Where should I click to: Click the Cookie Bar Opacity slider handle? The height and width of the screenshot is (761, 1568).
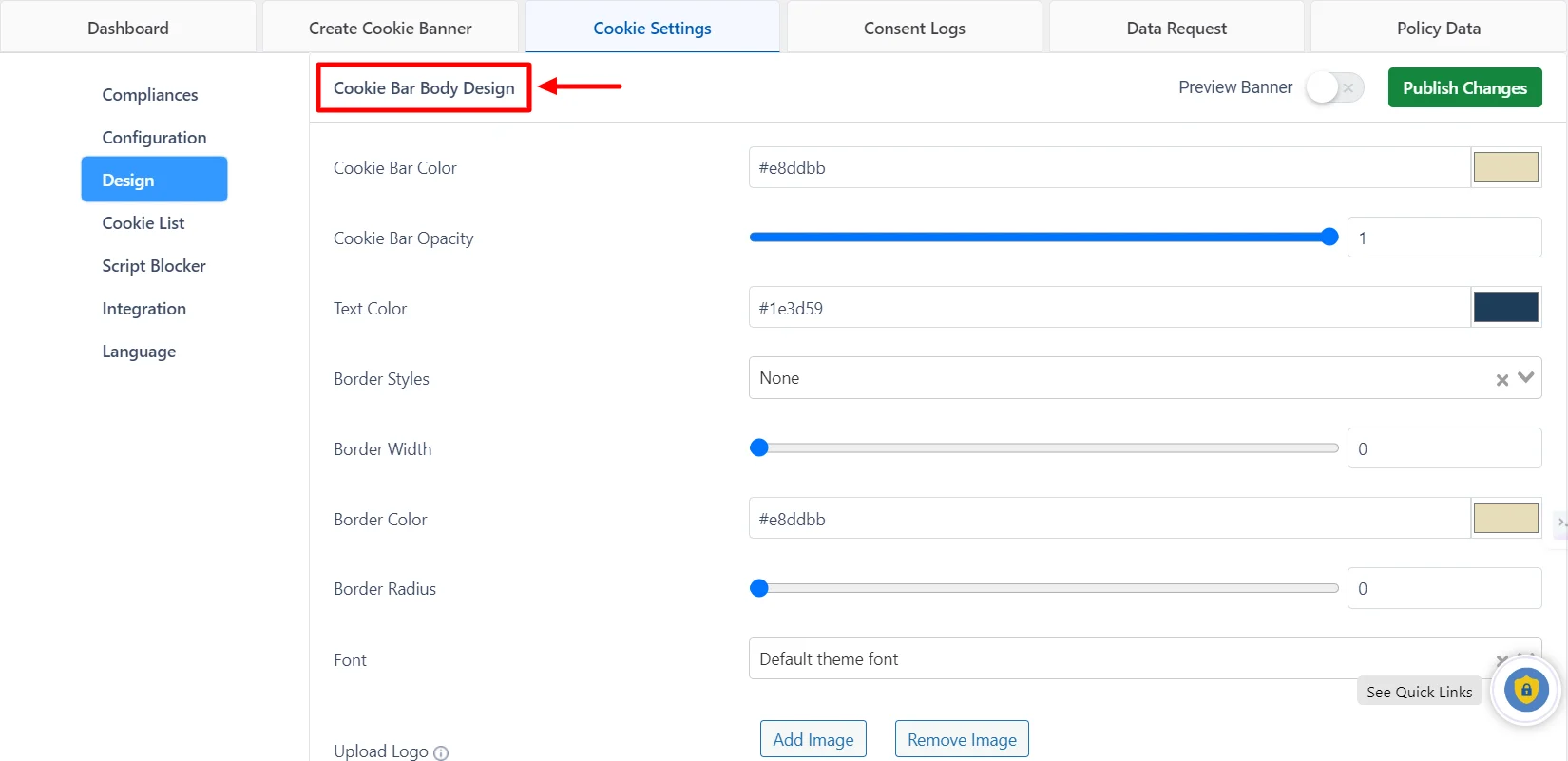pyautogui.click(x=1329, y=238)
